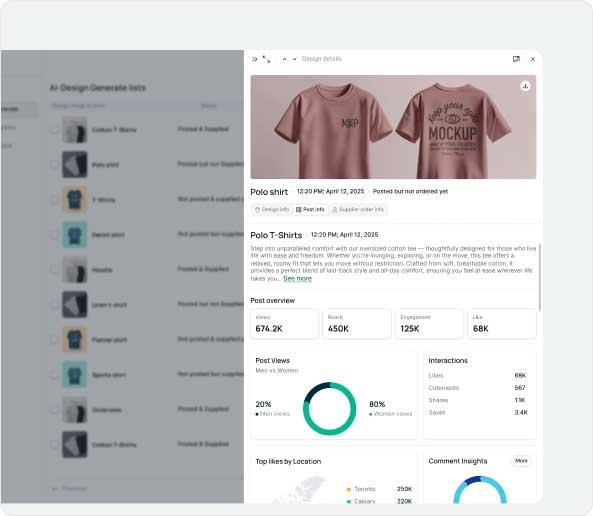Select the Like 68K overview card
This screenshot has height=516, width=593.
coord(502,324)
